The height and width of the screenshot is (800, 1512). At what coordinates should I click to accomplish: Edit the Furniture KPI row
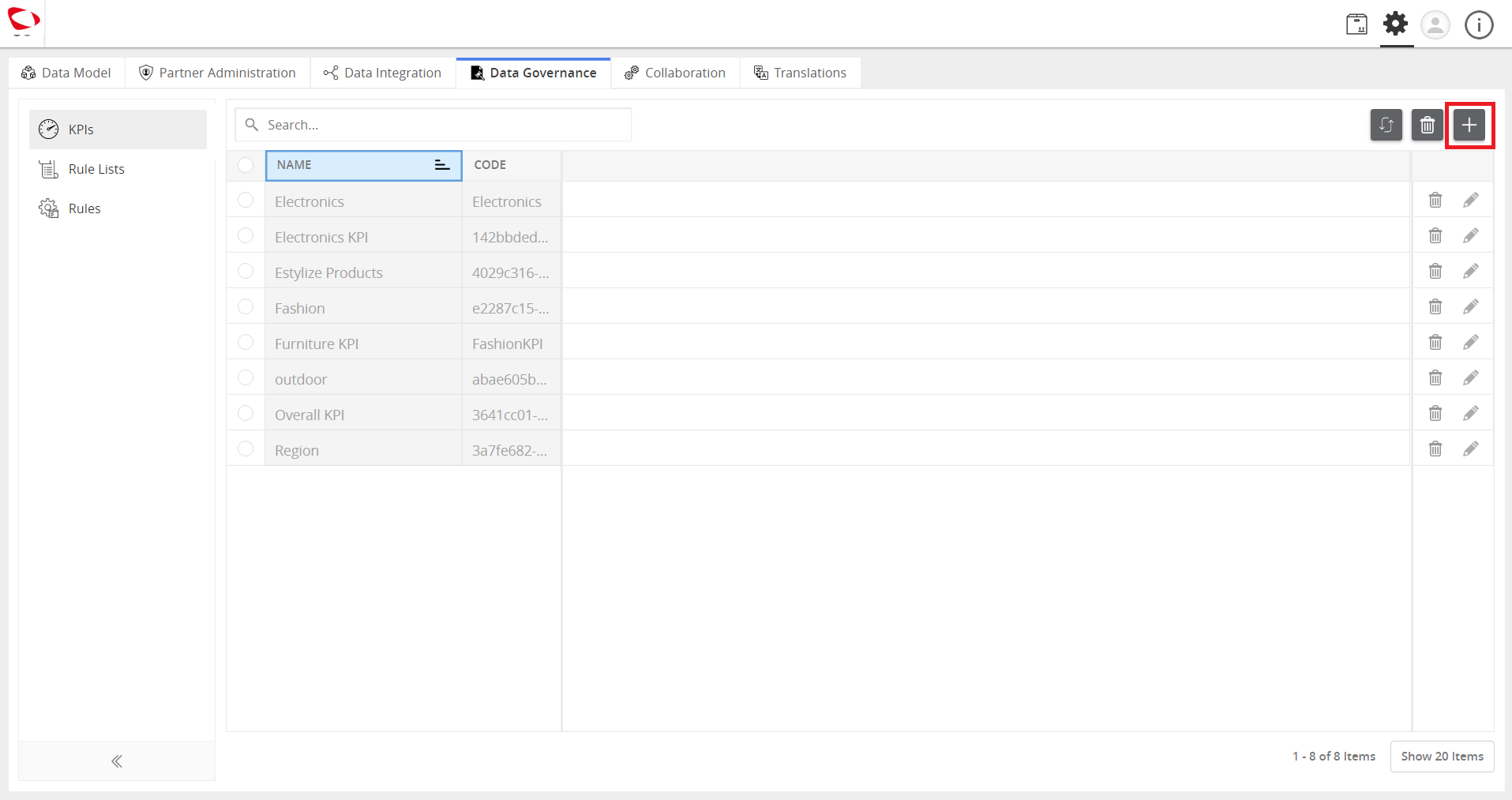pyautogui.click(x=1471, y=342)
